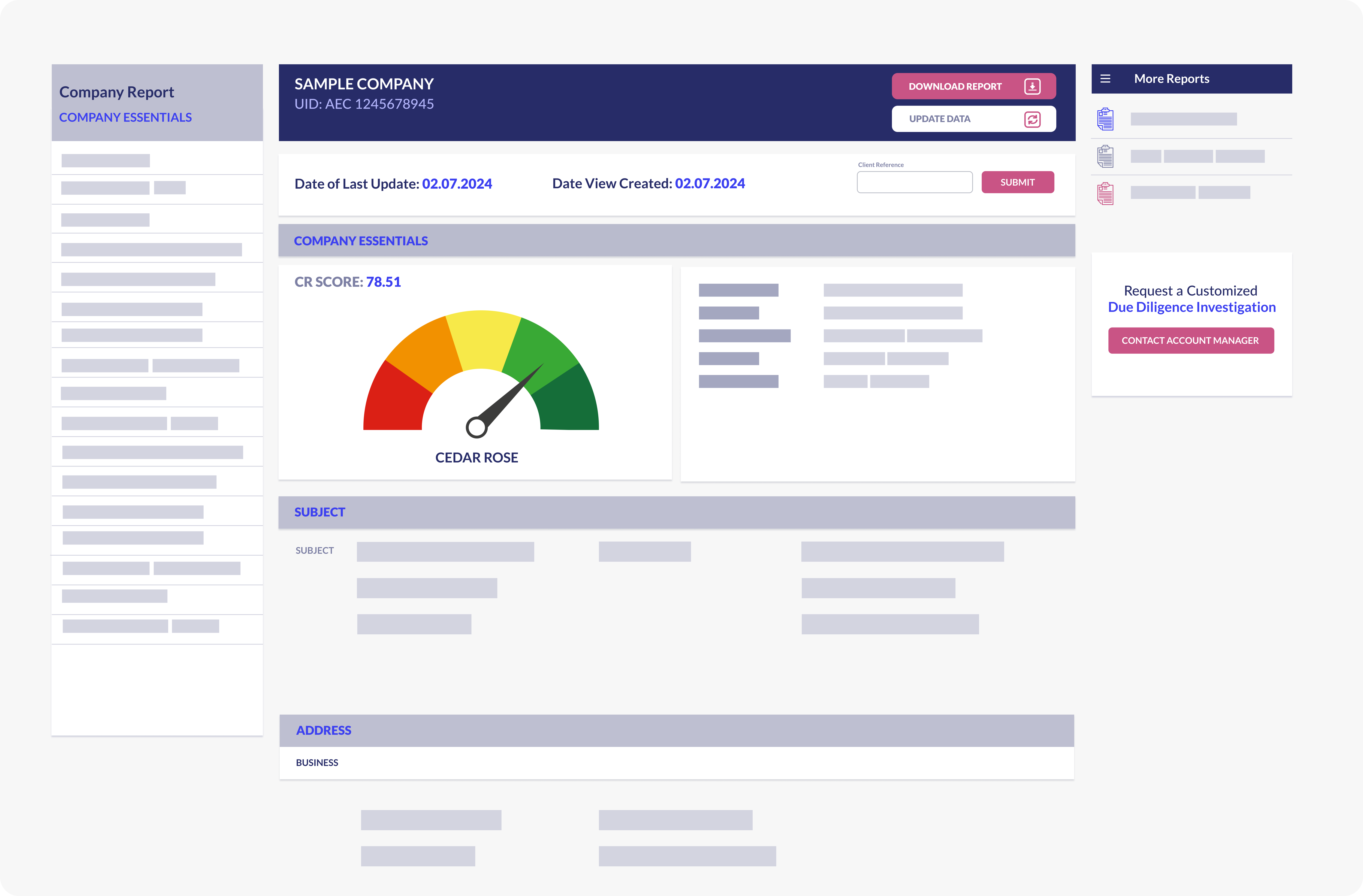The width and height of the screenshot is (1363, 896).
Task: Click the download icon in Download Report
Action: [x=1032, y=86]
